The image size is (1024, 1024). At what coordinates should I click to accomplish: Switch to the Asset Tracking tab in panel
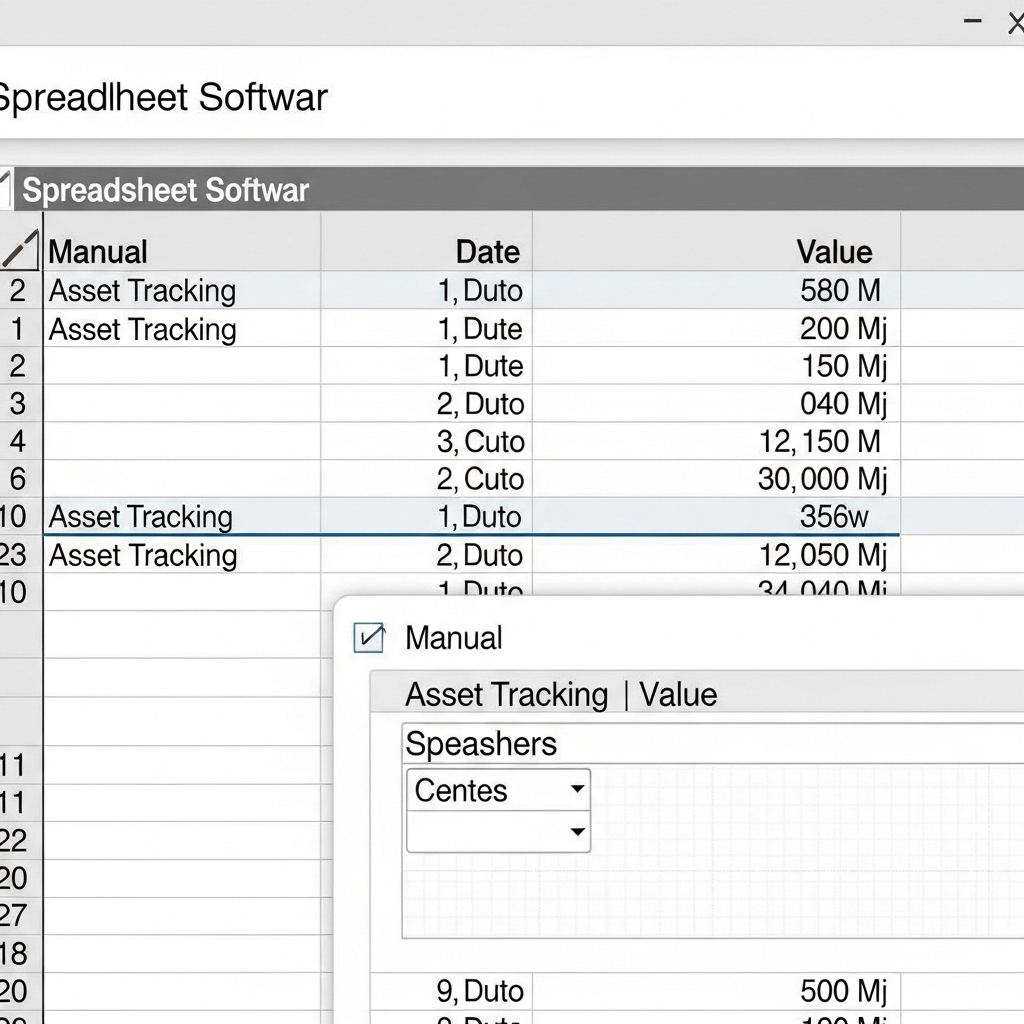coord(506,694)
